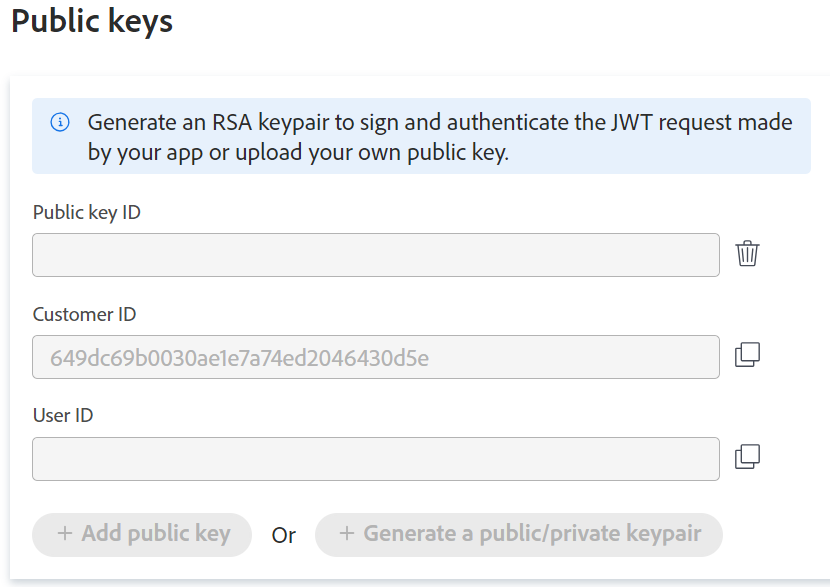Click the Public key ID label
Screen dimensions: 830x587
click(x=86, y=212)
